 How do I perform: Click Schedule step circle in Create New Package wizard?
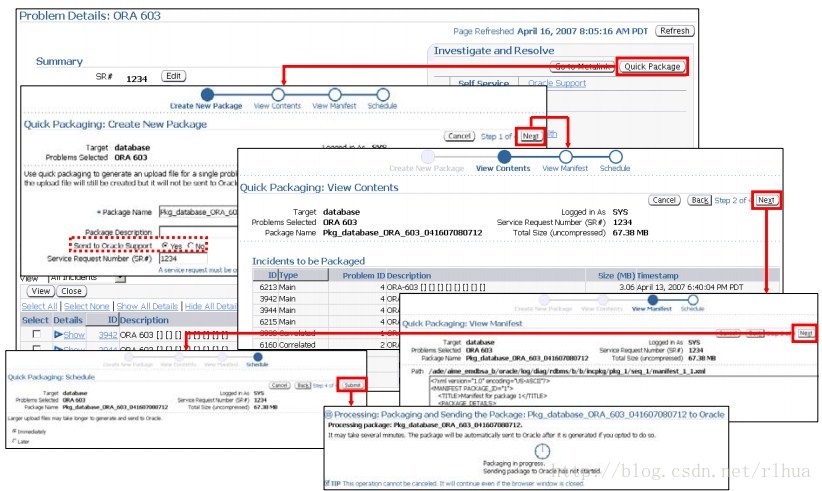383,94
